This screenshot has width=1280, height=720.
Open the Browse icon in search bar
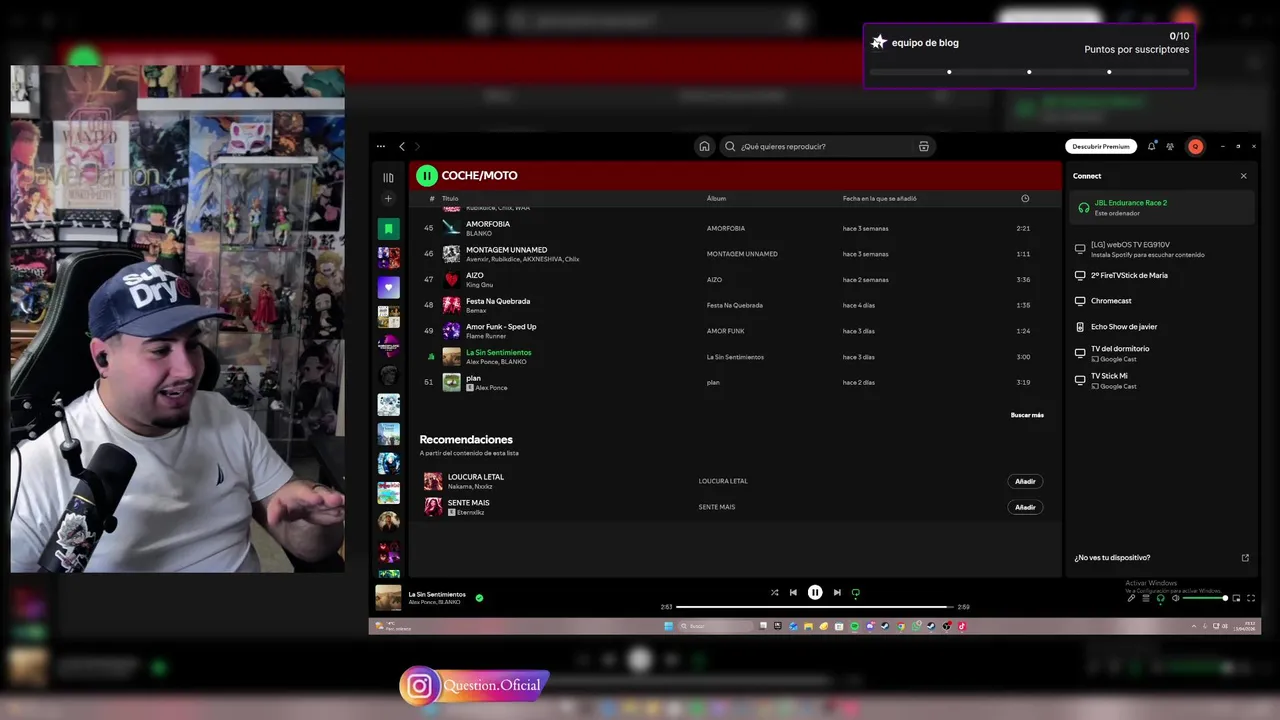(x=924, y=146)
